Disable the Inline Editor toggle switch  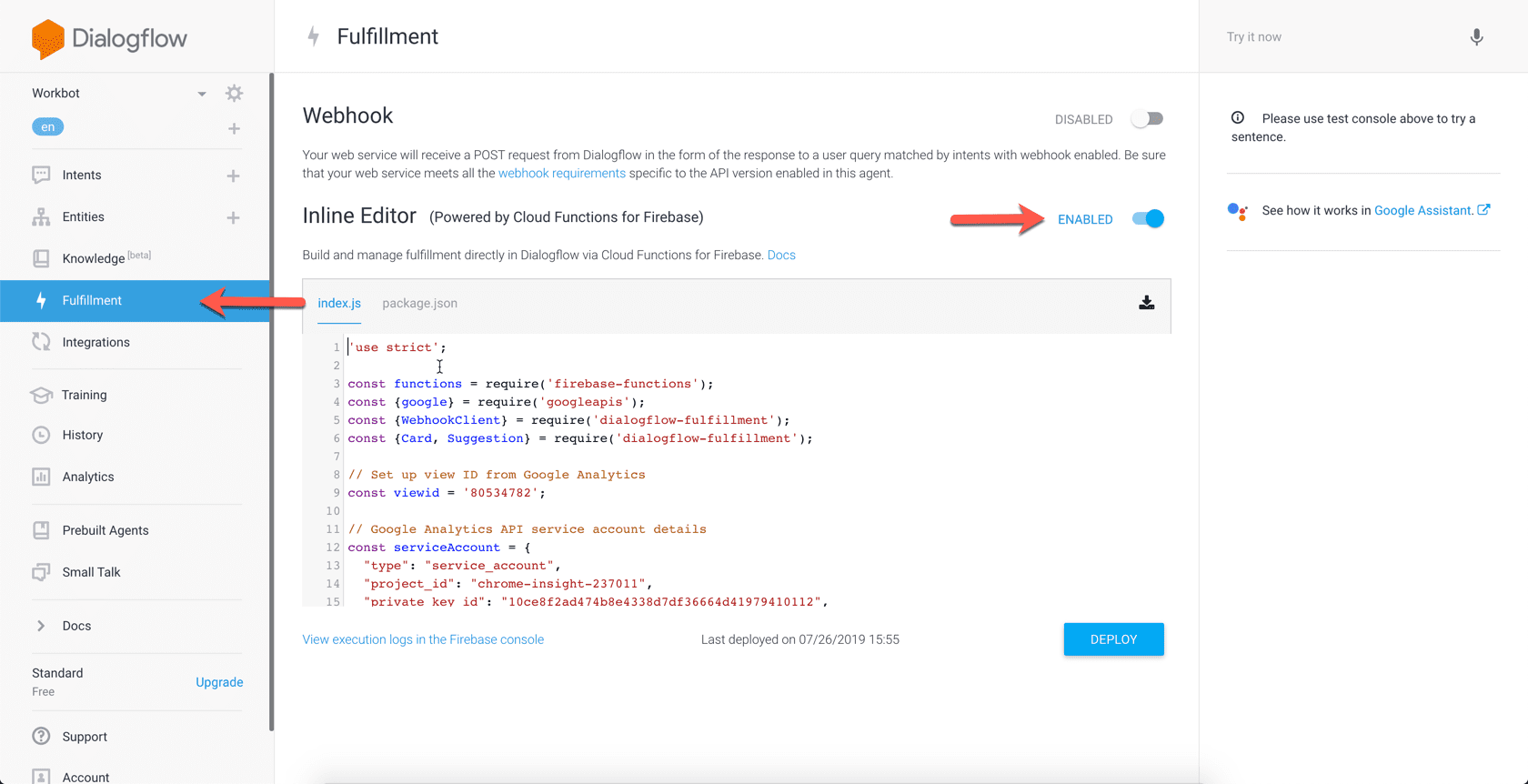point(1148,218)
